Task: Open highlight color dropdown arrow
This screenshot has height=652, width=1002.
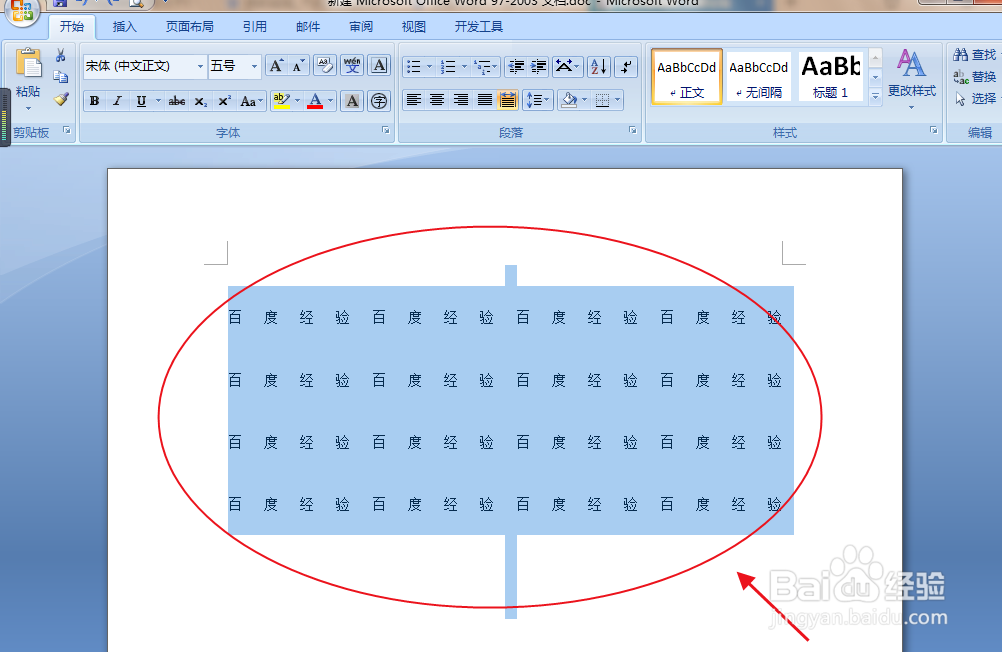Action: tap(297, 101)
